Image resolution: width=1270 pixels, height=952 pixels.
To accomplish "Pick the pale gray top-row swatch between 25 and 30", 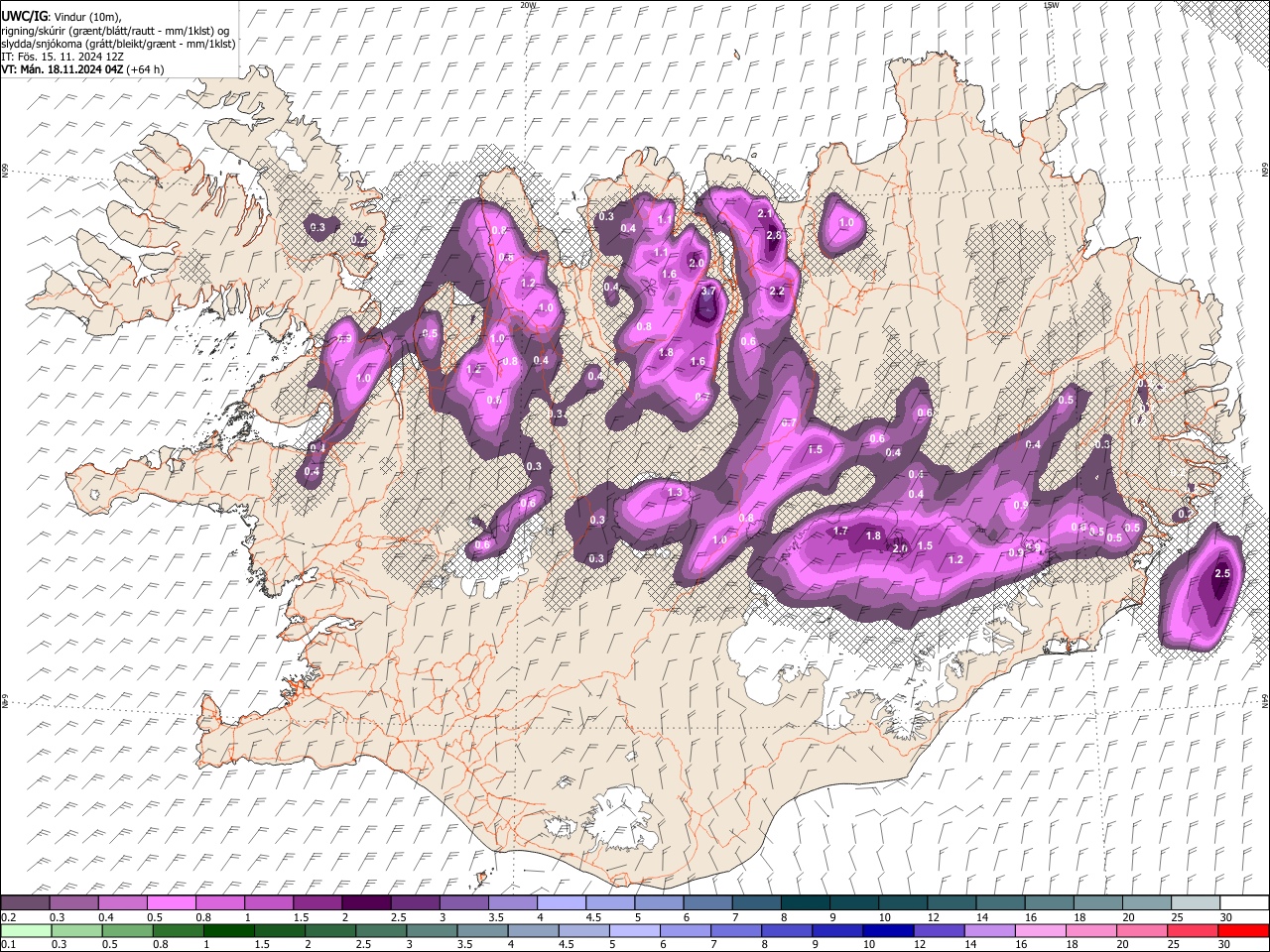I will coord(1196,903).
